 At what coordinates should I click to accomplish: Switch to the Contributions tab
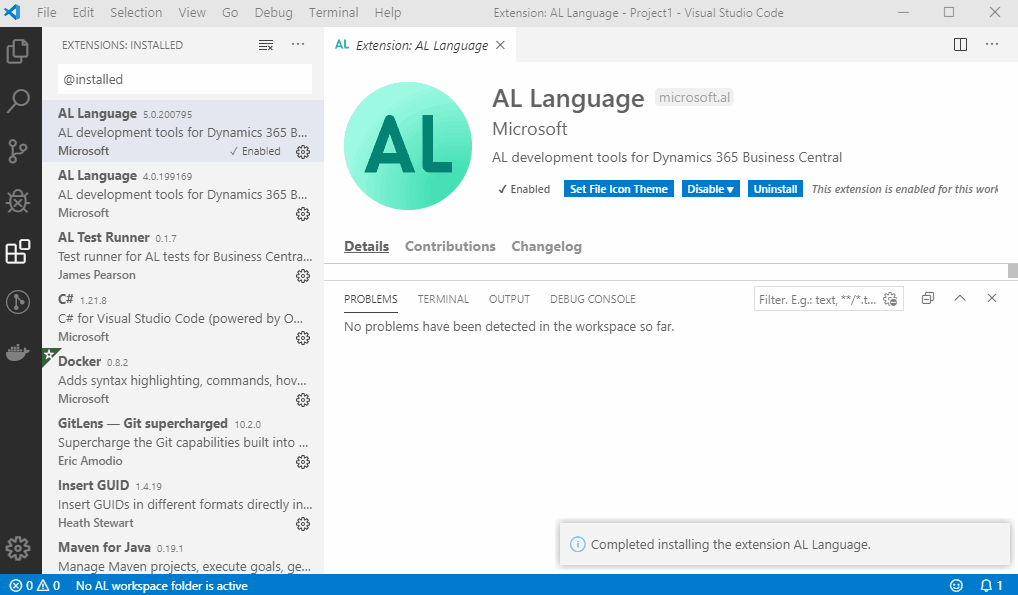450,246
